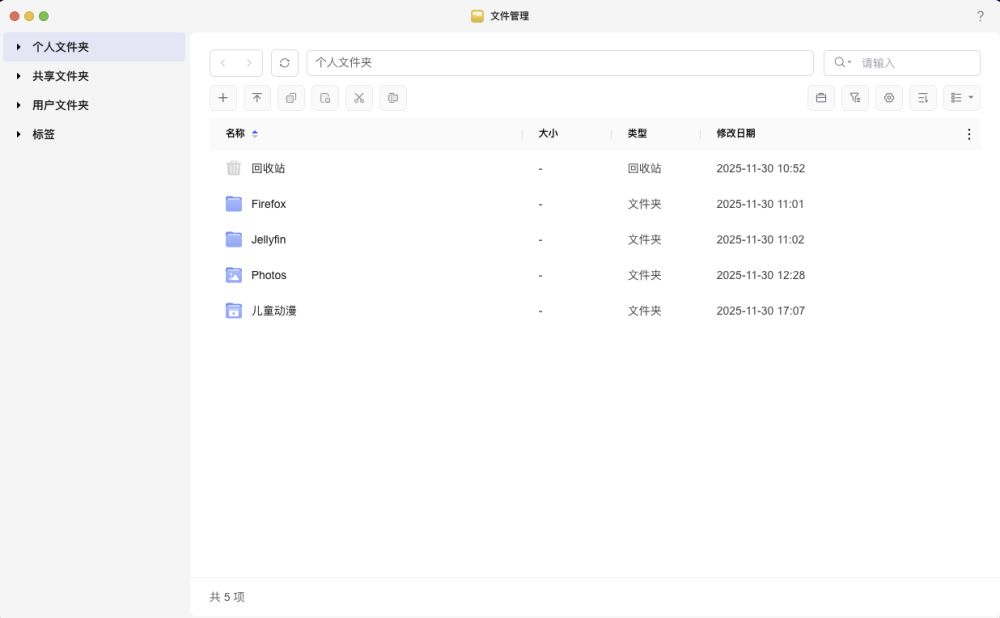Click the help question mark icon

[980, 17]
